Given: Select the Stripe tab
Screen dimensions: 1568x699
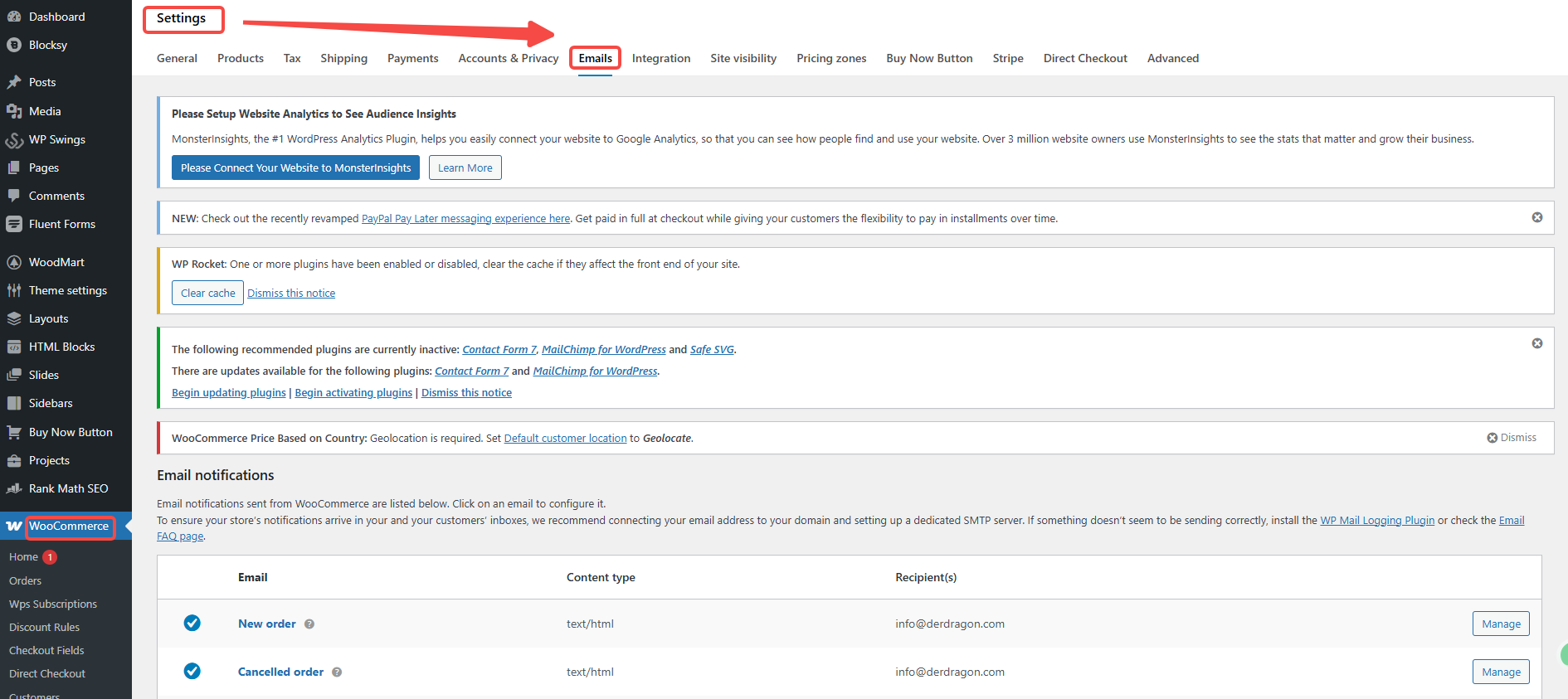Looking at the screenshot, I should (1008, 58).
